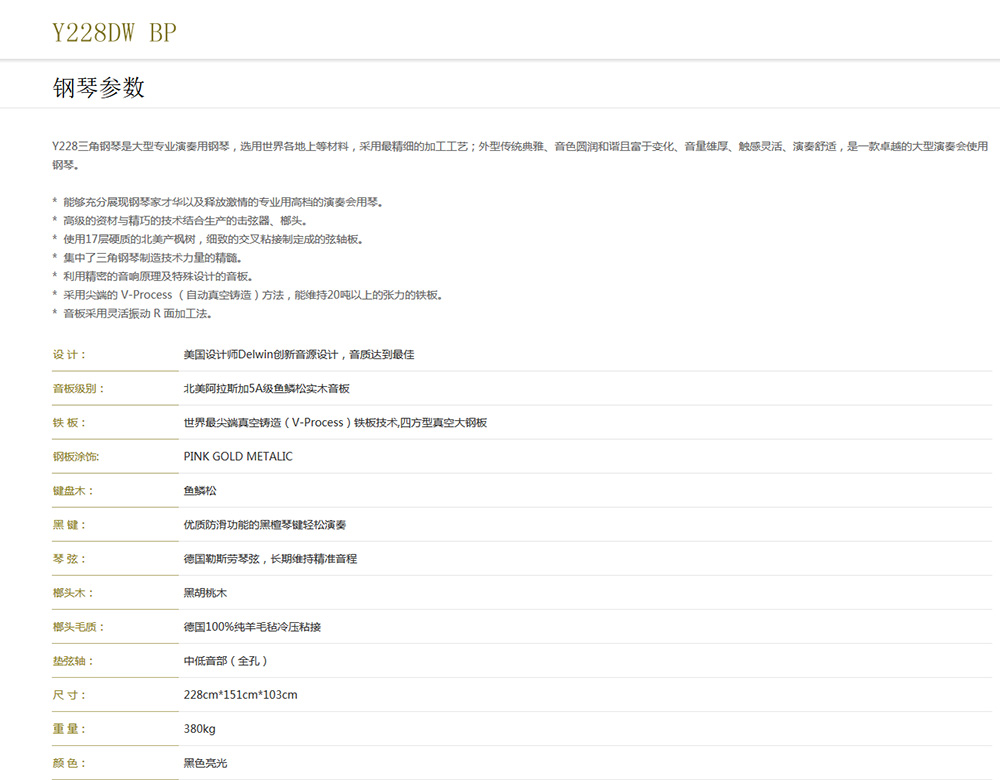The height and width of the screenshot is (780, 1000).
Task: Click the value 228cm*151cm*103cm
Action: coord(240,695)
